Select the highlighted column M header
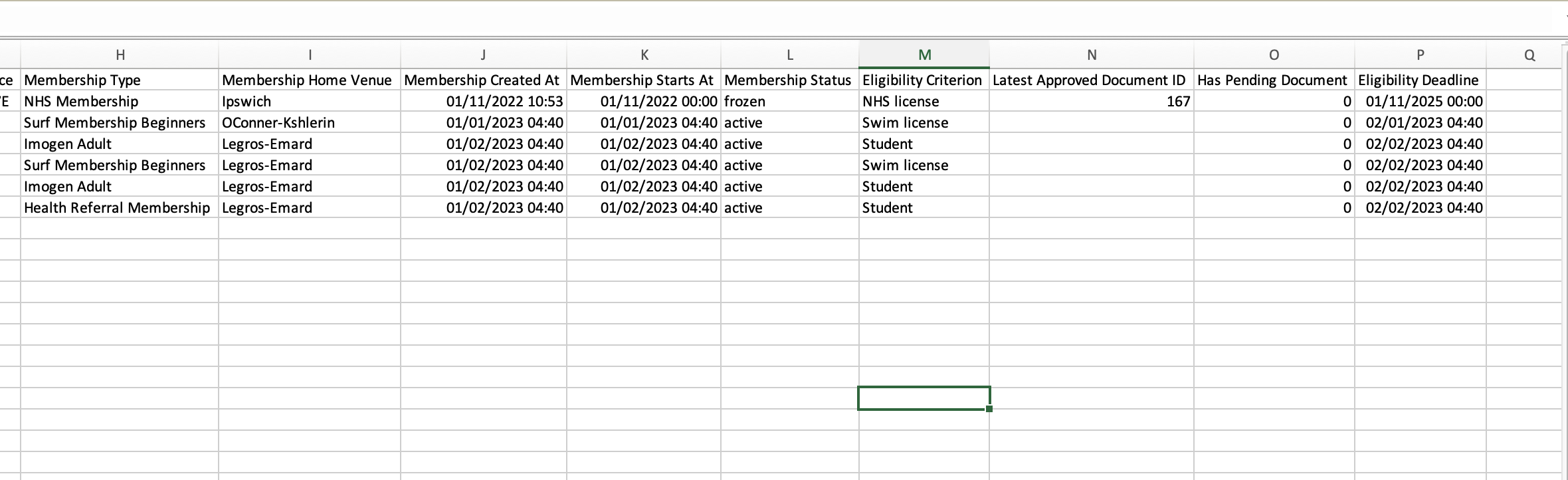Screen dimensions: 1568x480 pos(924,55)
